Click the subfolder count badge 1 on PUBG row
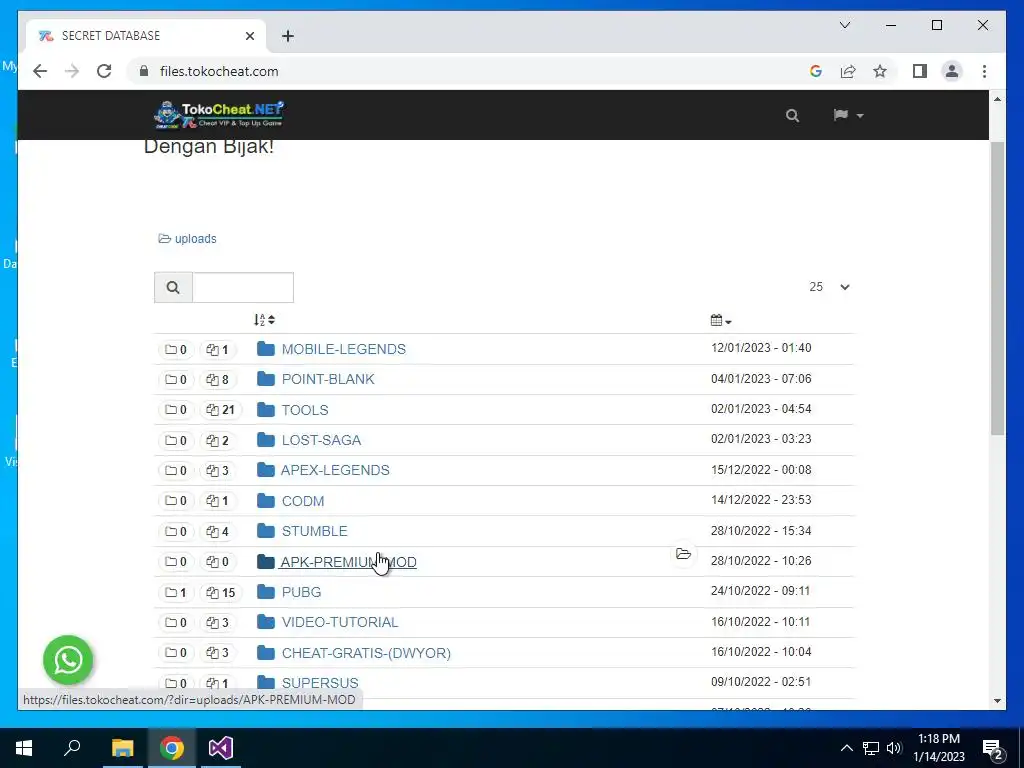This screenshot has height=768, width=1024. click(x=176, y=592)
